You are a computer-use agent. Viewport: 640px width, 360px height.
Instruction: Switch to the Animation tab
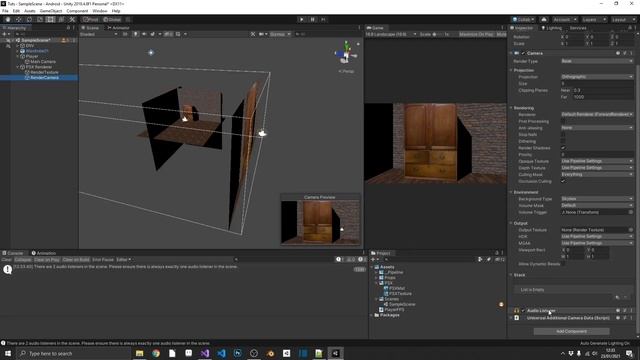click(44, 253)
